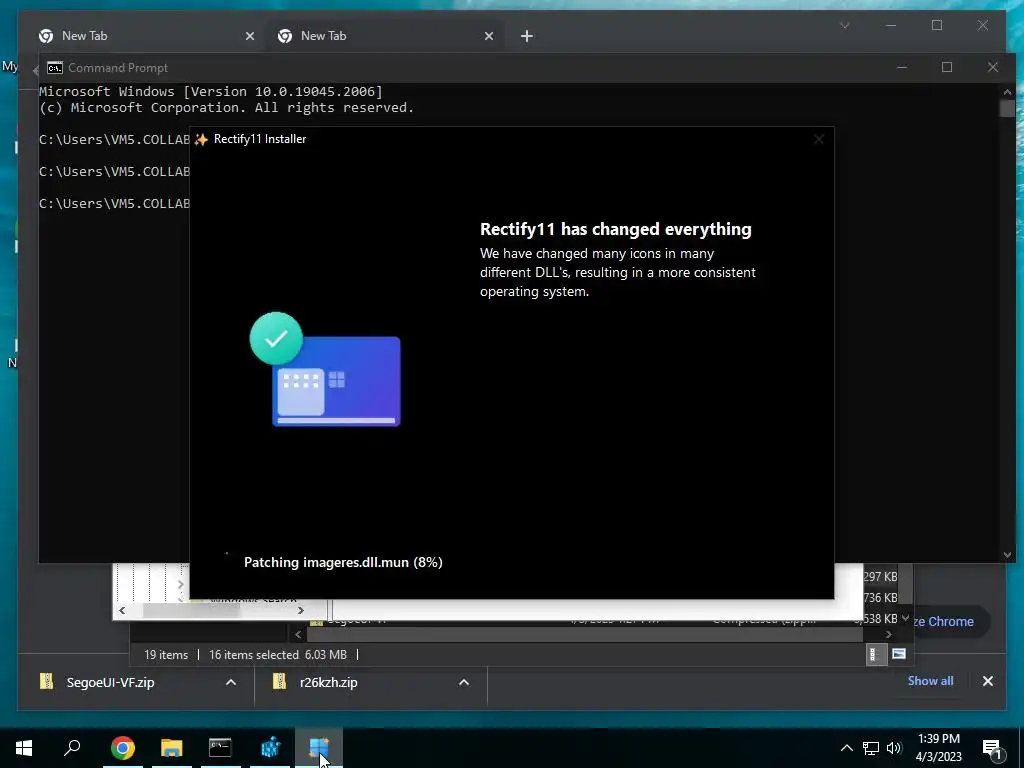Image resolution: width=1024 pixels, height=768 pixels.
Task: Click 'Rectify11 has changed everything' heading
Action: [616, 229]
